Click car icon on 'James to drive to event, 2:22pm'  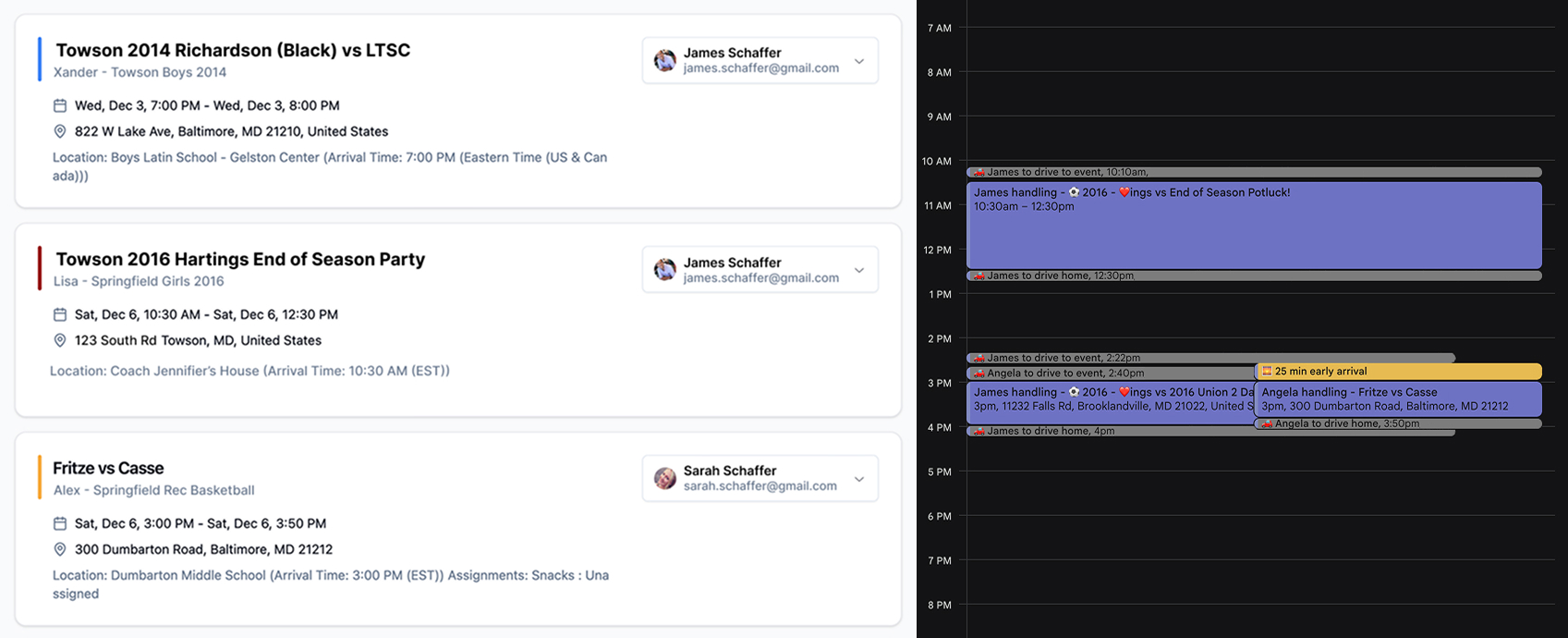[979, 358]
